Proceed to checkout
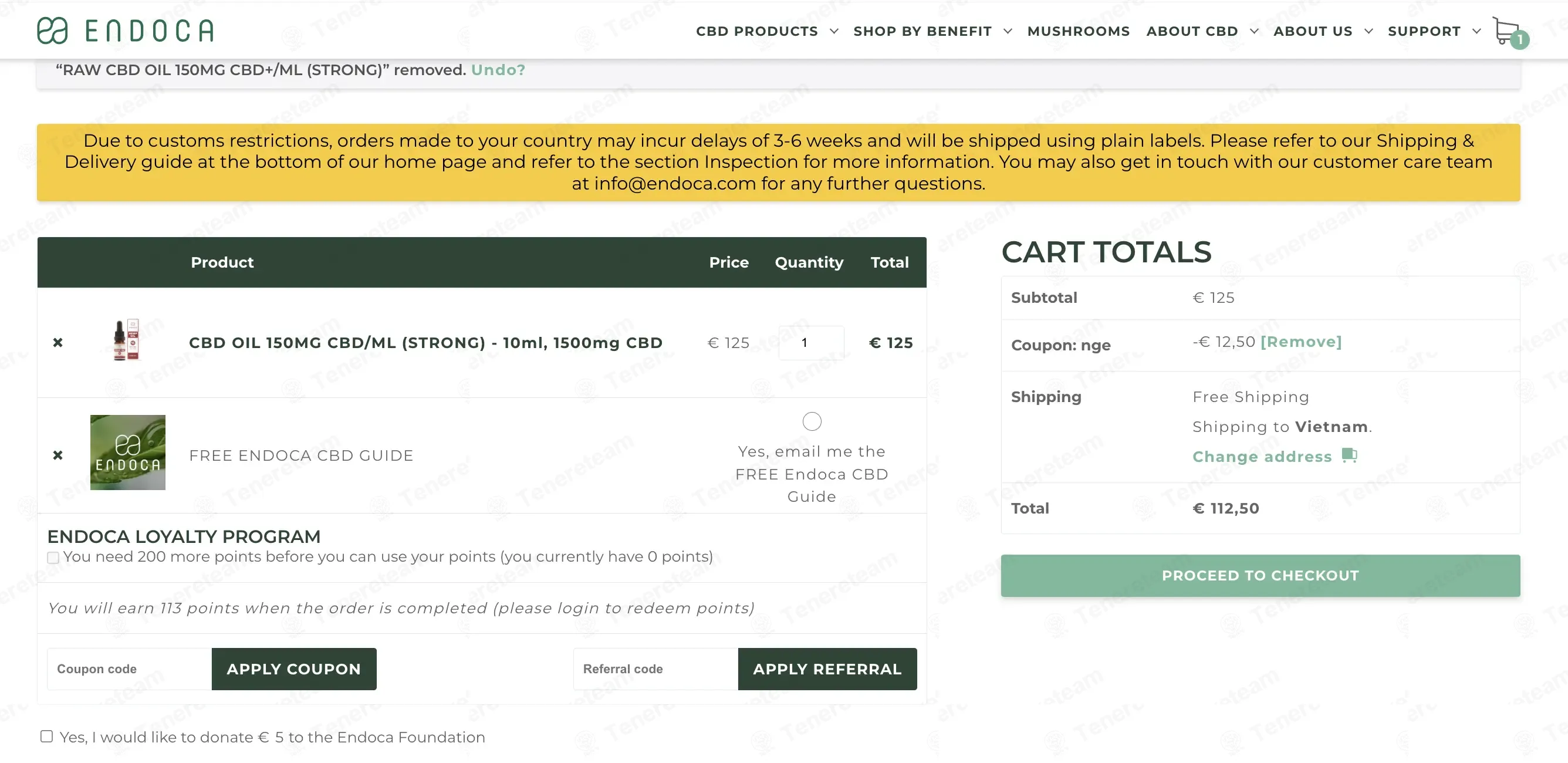 tap(1260, 575)
